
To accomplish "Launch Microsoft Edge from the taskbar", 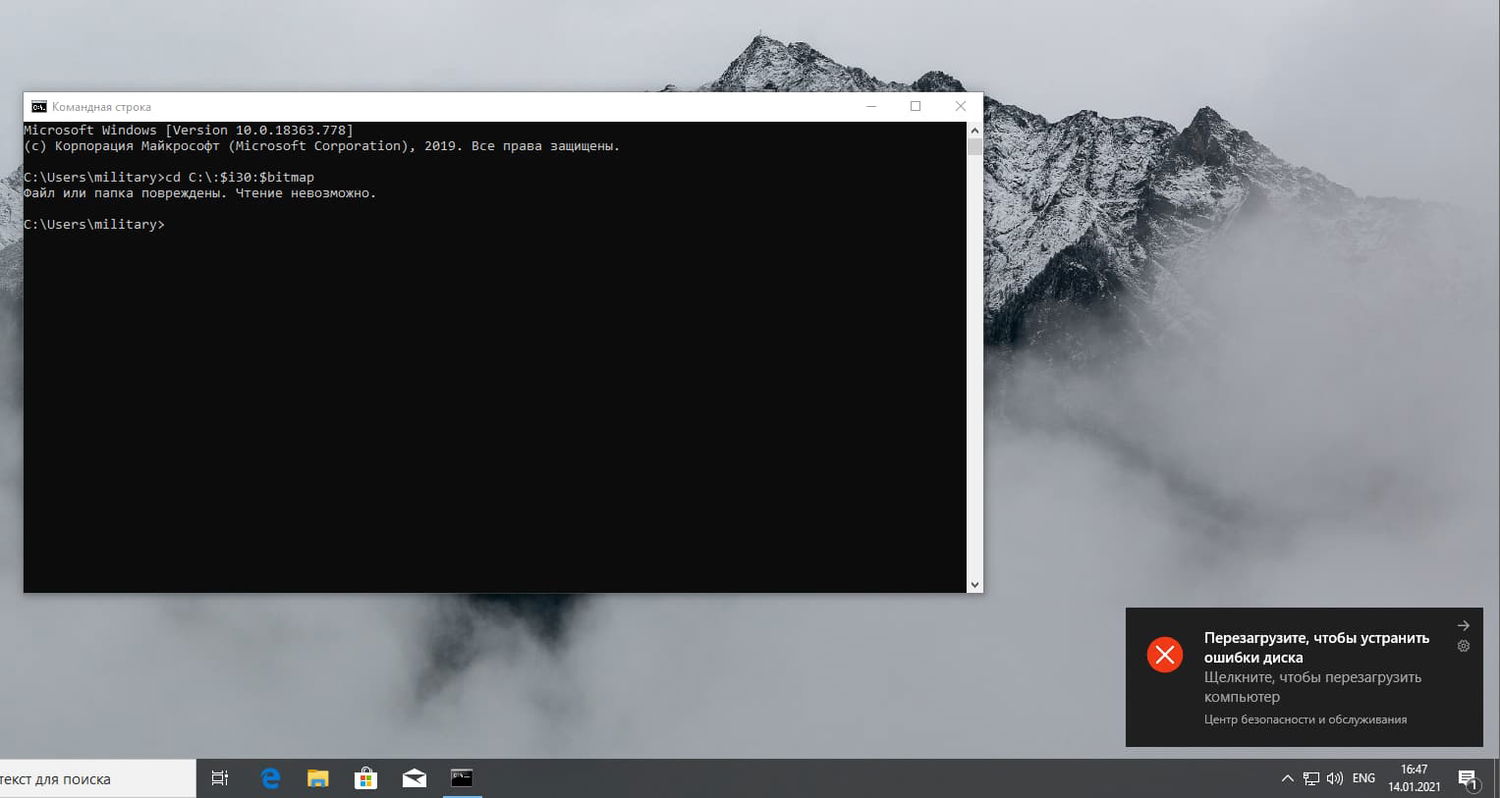I will (x=270, y=778).
